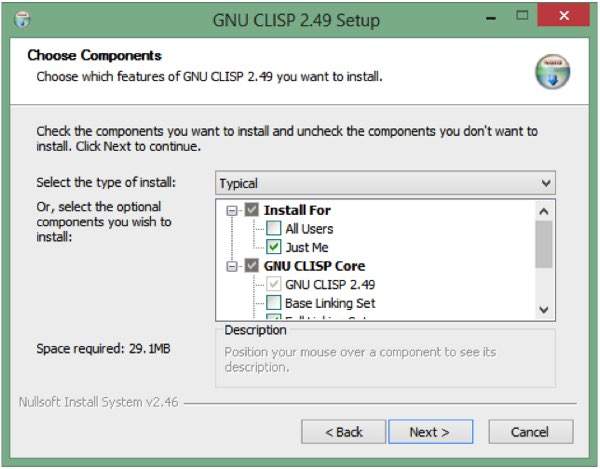Screen dimensions: 600x469
Task: Toggle the GNU CLISP 2.49 checkbox
Action: pos(274,284)
